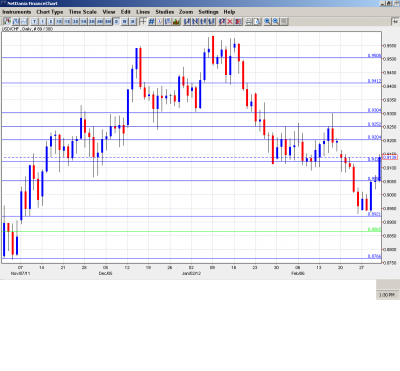Open the Settings menu
The height and width of the screenshot is (371, 400).
tap(208, 12)
